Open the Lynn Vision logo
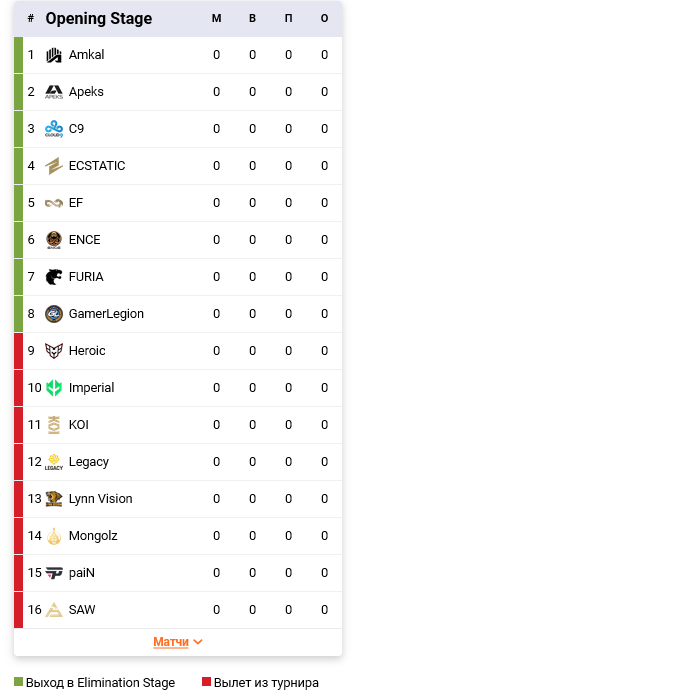The image size is (698, 695). tap(54, 499)
